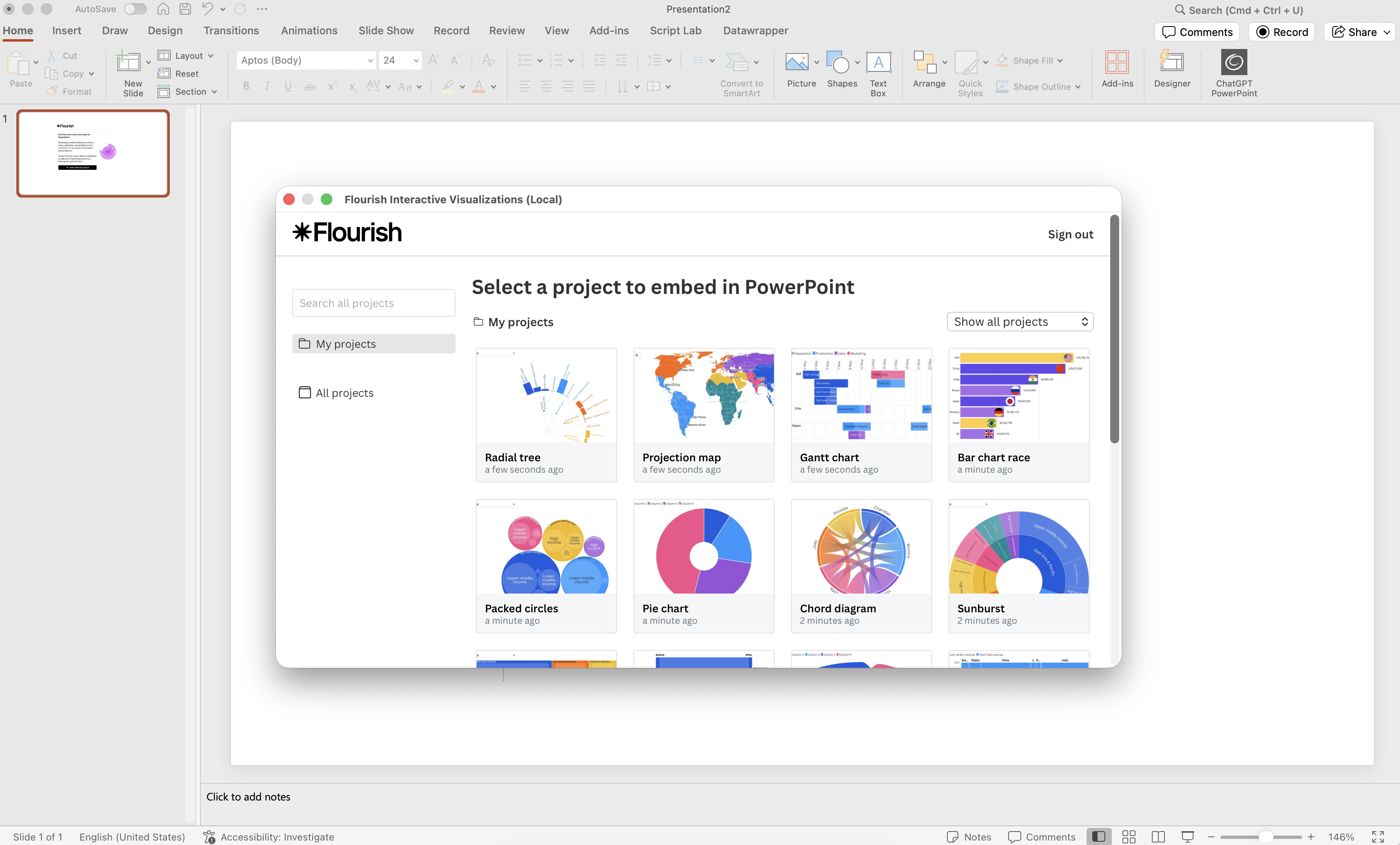
Task: Click the zoom slider handle
Action: click(1265, 836)
